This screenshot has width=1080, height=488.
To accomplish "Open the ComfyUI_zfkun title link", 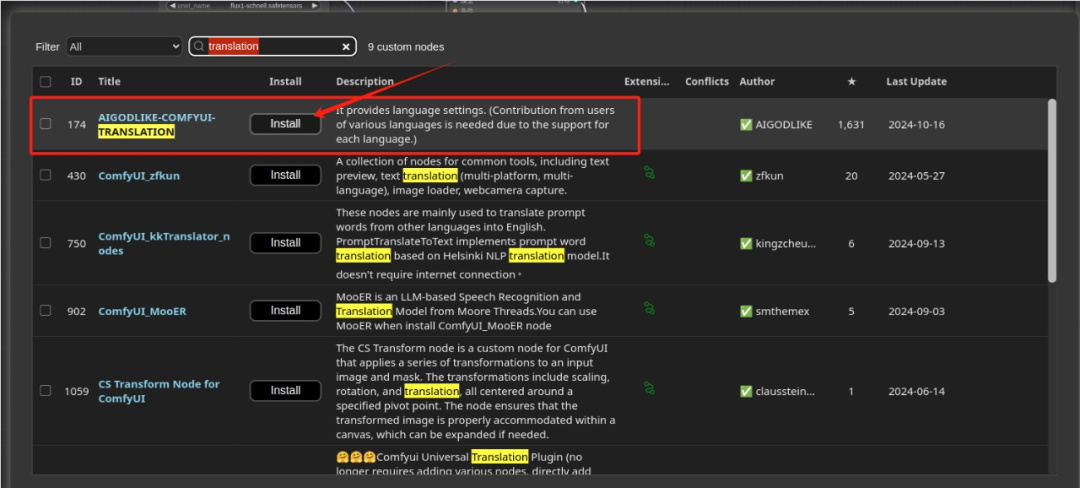I will [139, 176].
